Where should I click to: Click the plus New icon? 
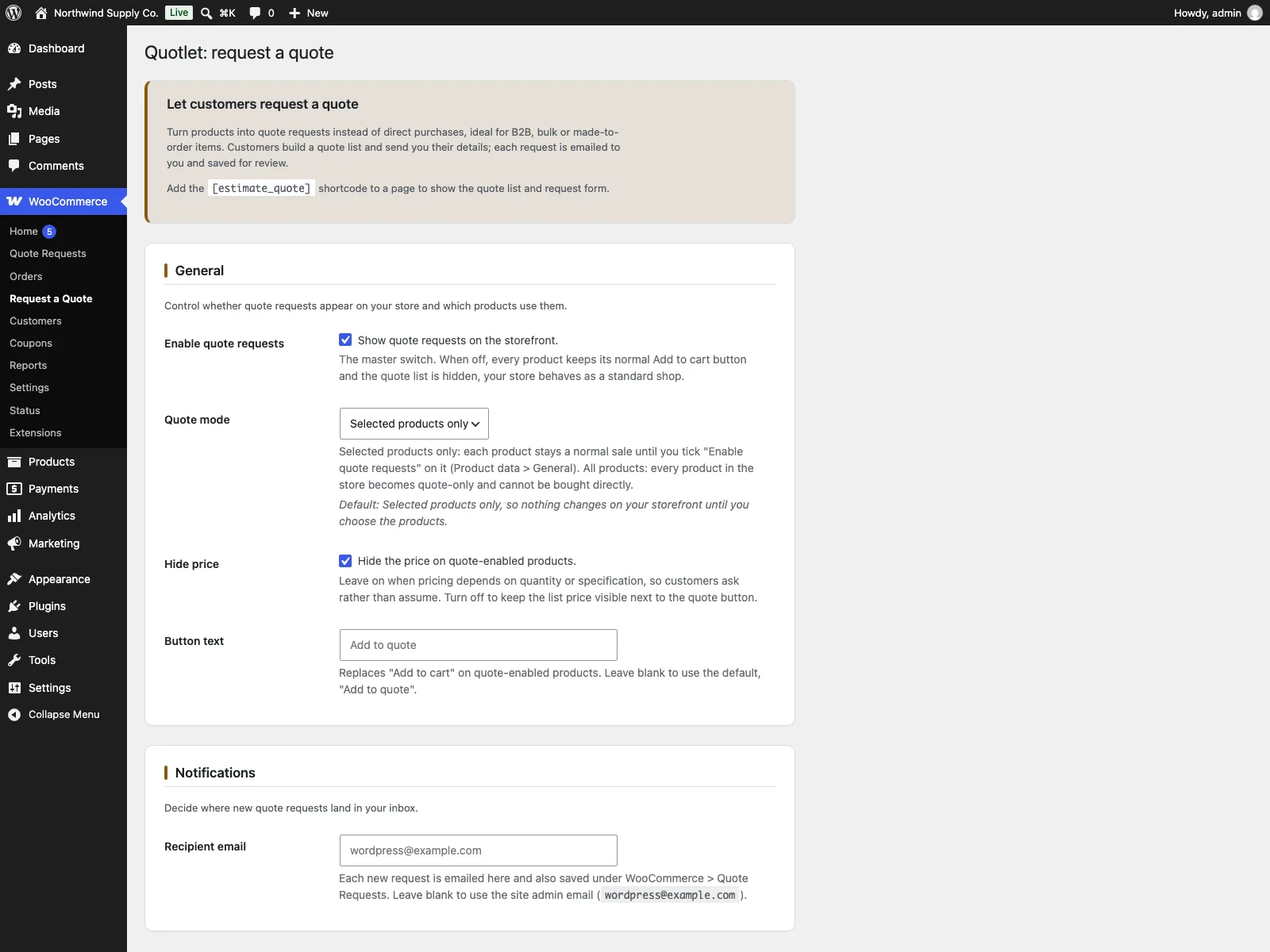[x=294, y=13]
